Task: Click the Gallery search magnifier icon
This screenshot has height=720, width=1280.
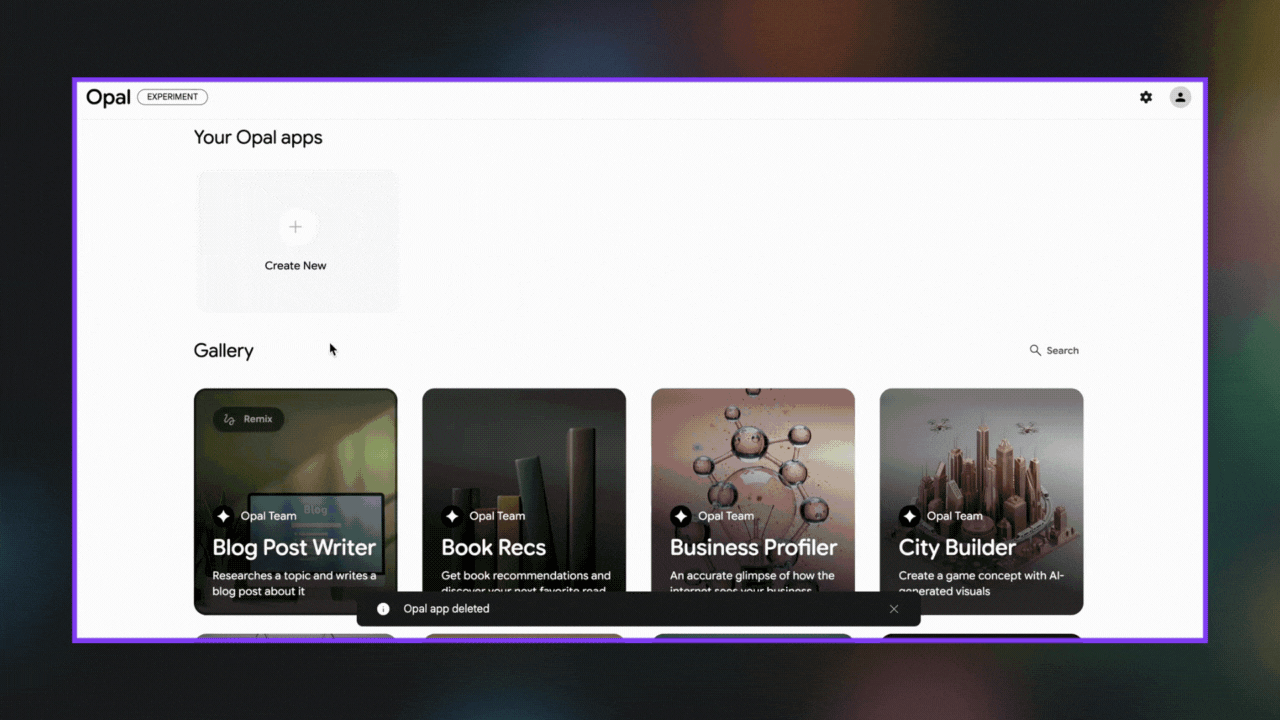Action: (1035, 350)
